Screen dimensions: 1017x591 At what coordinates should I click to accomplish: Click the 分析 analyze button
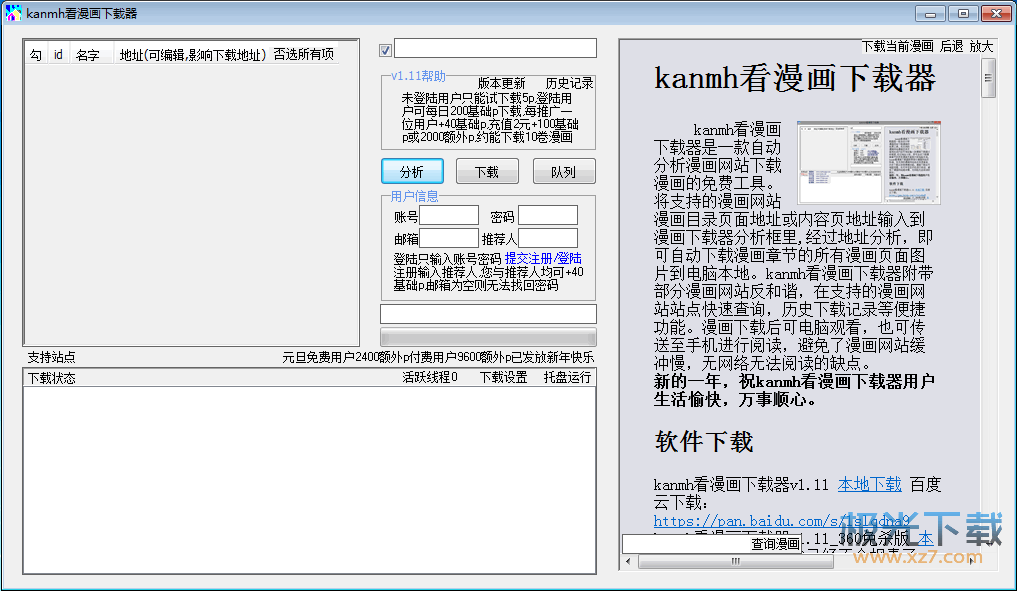coord(413,171)
